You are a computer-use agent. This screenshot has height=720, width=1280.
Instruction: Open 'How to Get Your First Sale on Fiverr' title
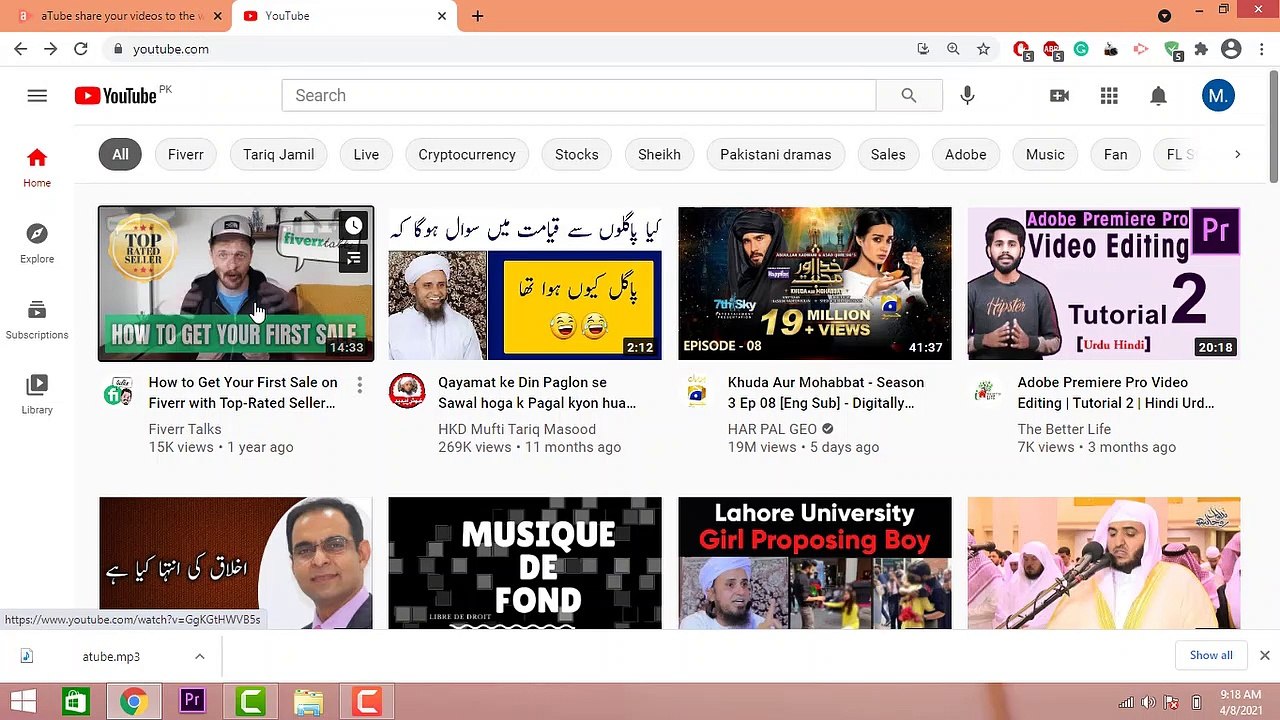243,393
